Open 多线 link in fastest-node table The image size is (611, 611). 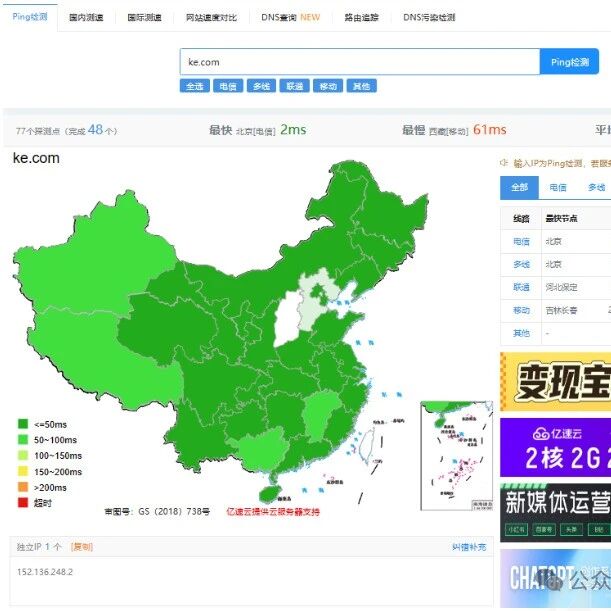pos(521,265)
